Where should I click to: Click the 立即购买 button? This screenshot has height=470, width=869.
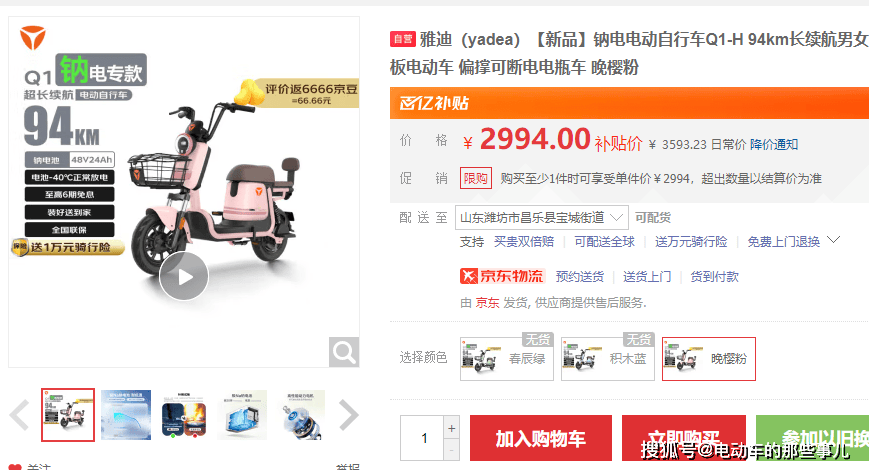point(684,438)
